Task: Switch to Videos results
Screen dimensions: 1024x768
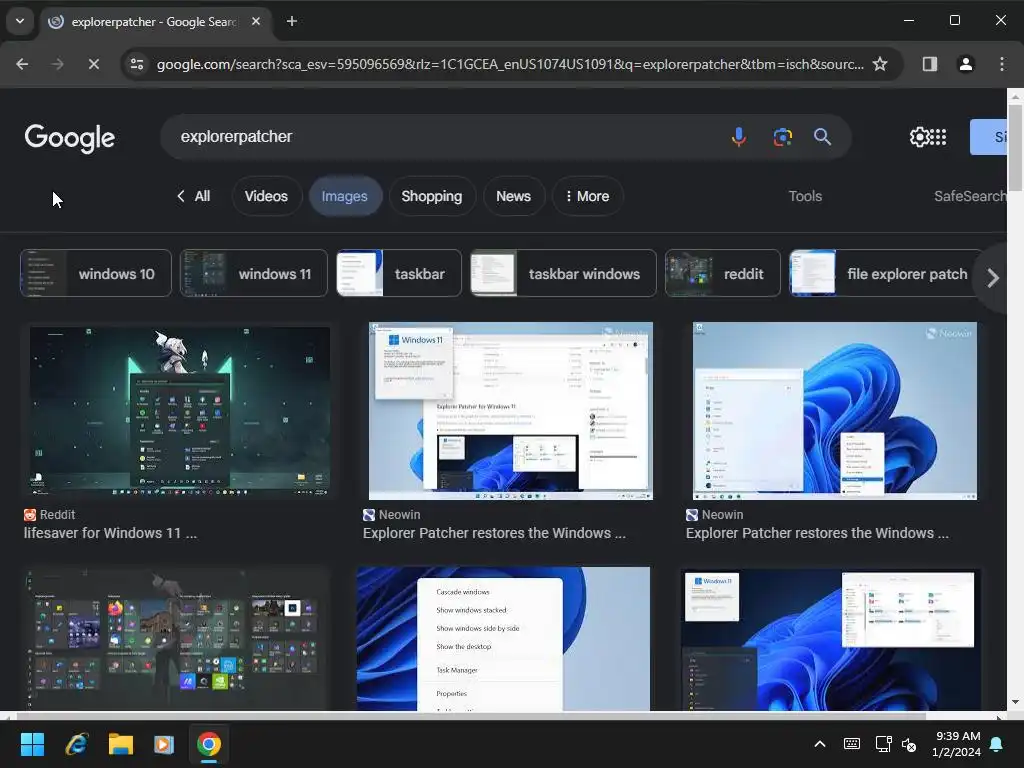Action: click(266, 196)
